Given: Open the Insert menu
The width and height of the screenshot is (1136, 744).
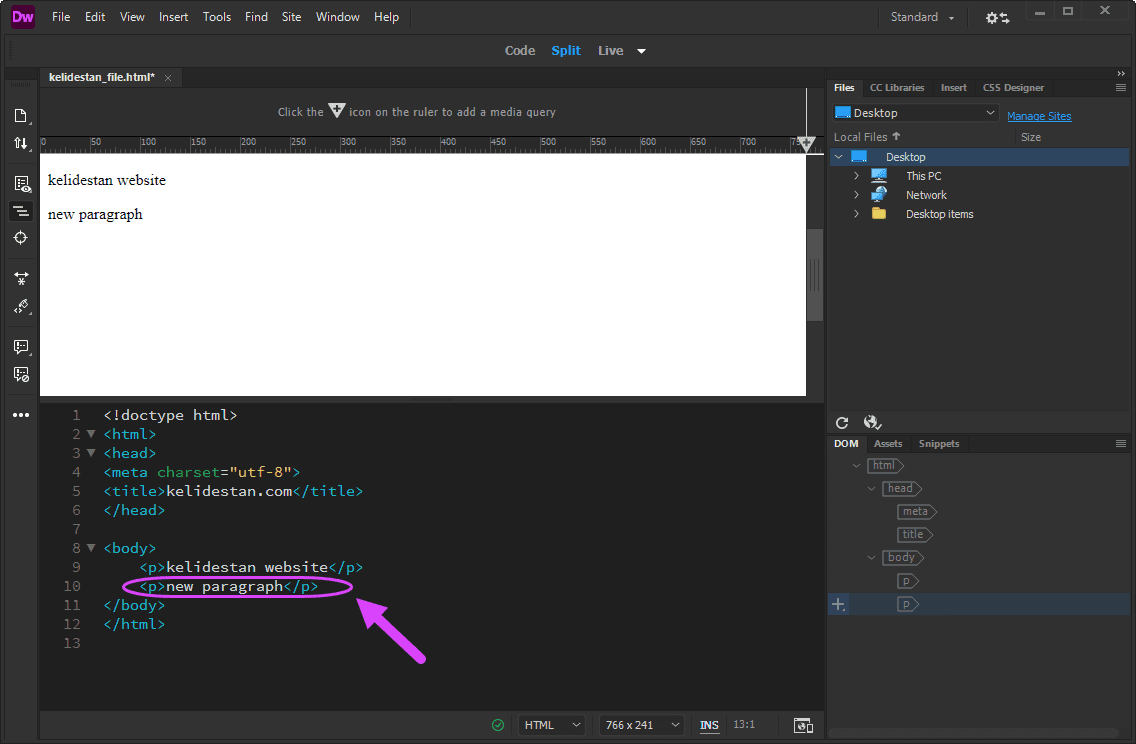Looking at the screenshot, I should point(174,17).
